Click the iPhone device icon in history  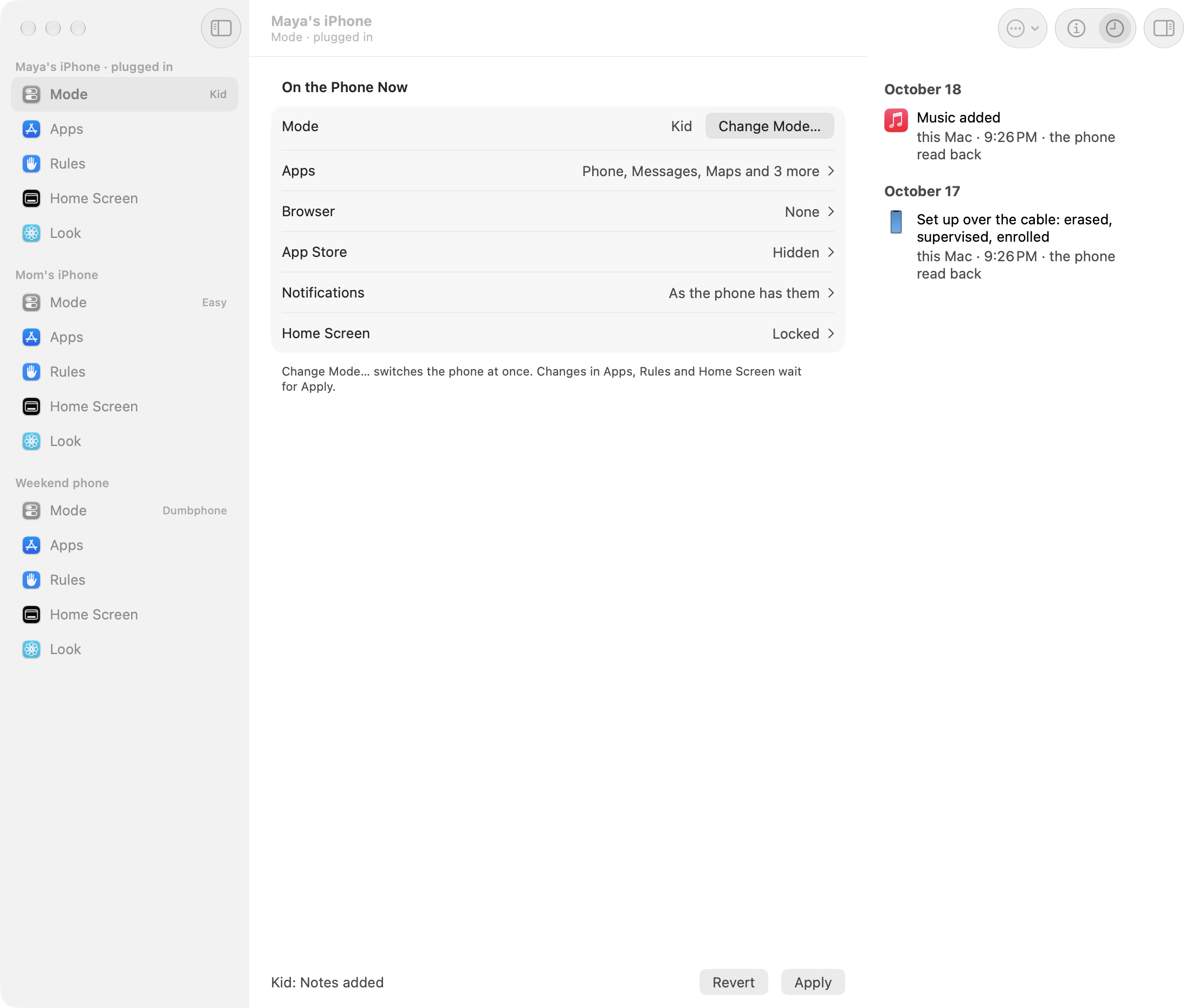(x=896, y=222)
